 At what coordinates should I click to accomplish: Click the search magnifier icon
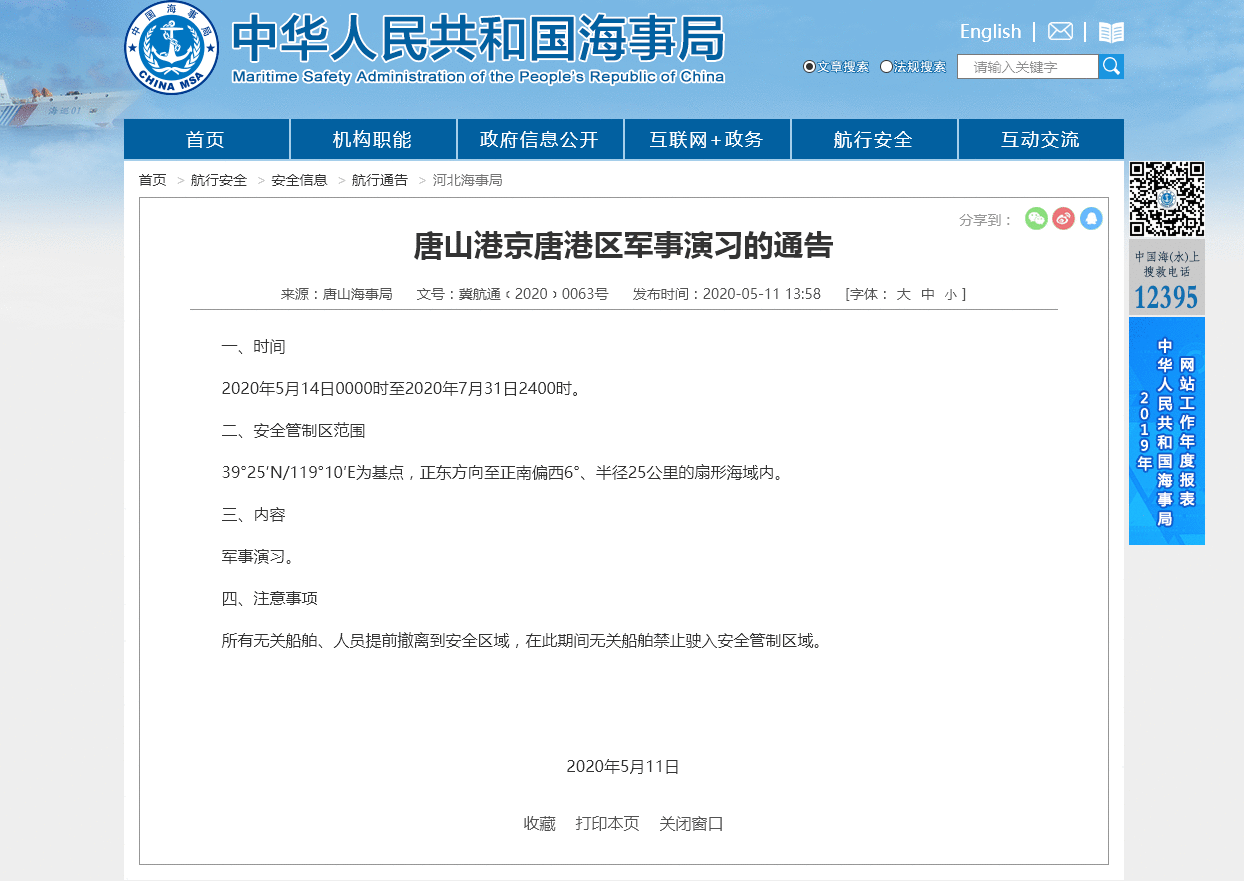[1111, 66]
